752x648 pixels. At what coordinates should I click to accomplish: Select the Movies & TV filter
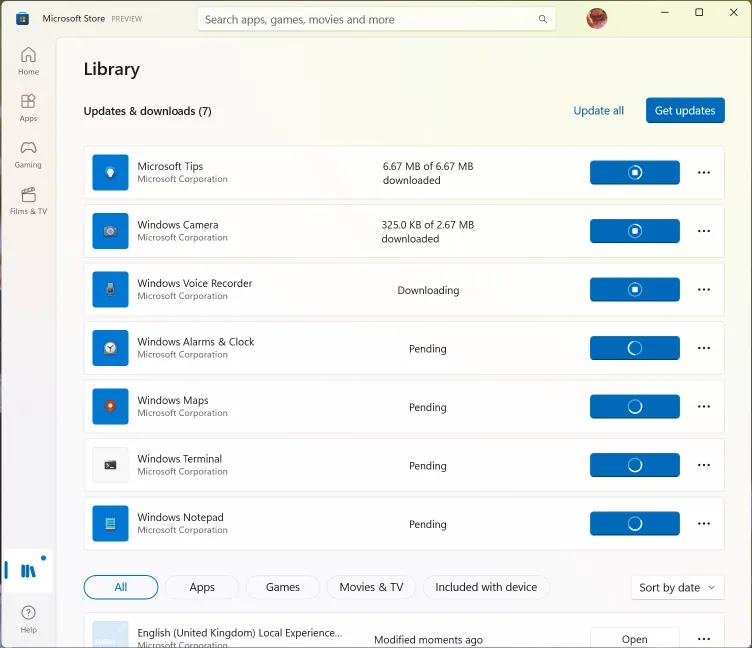pyautogui.click(x=371, y=587)
